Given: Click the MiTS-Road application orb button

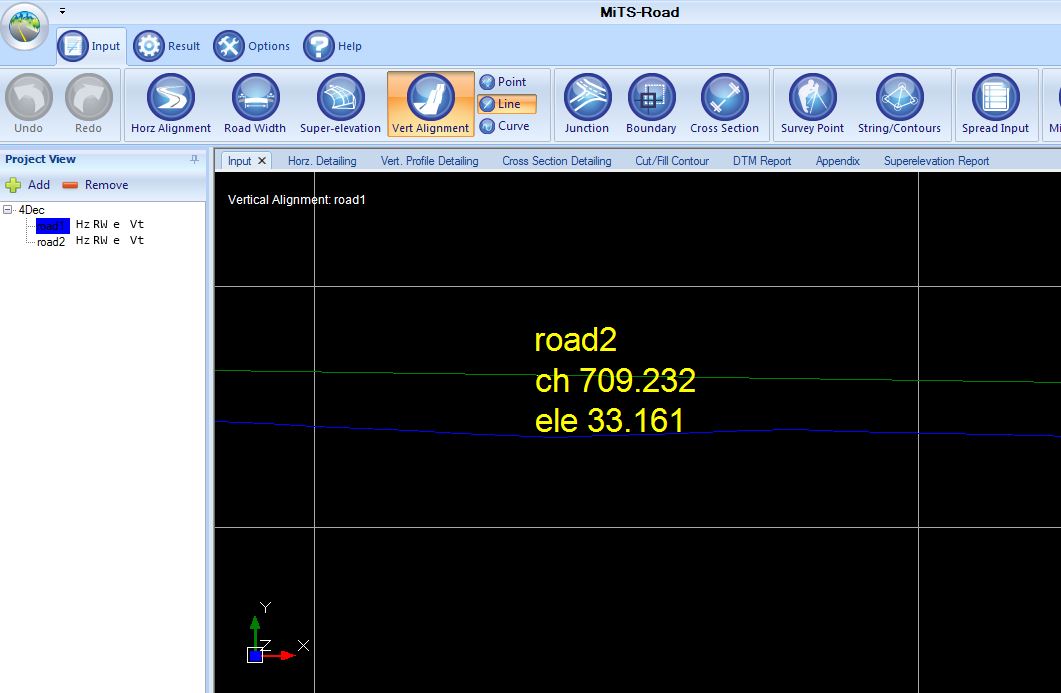Looking at the screenshot, I should pyautogui.click(x=25, y=25).
